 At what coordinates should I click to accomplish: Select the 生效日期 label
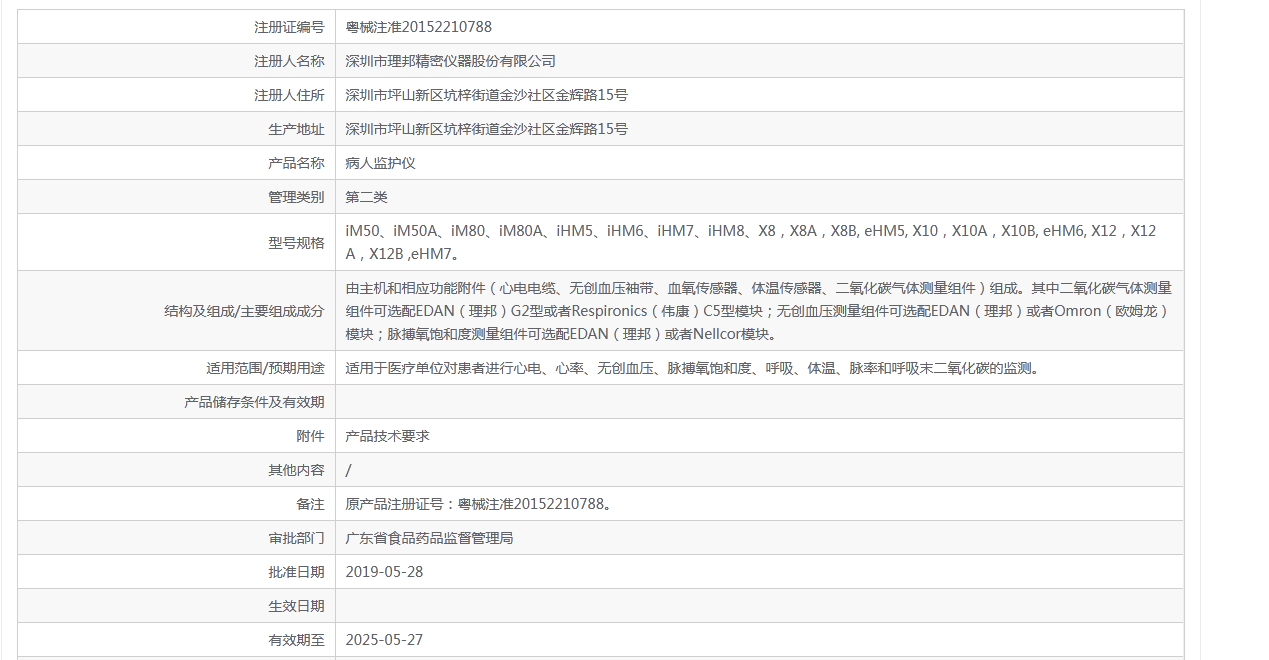click(296, 606)
